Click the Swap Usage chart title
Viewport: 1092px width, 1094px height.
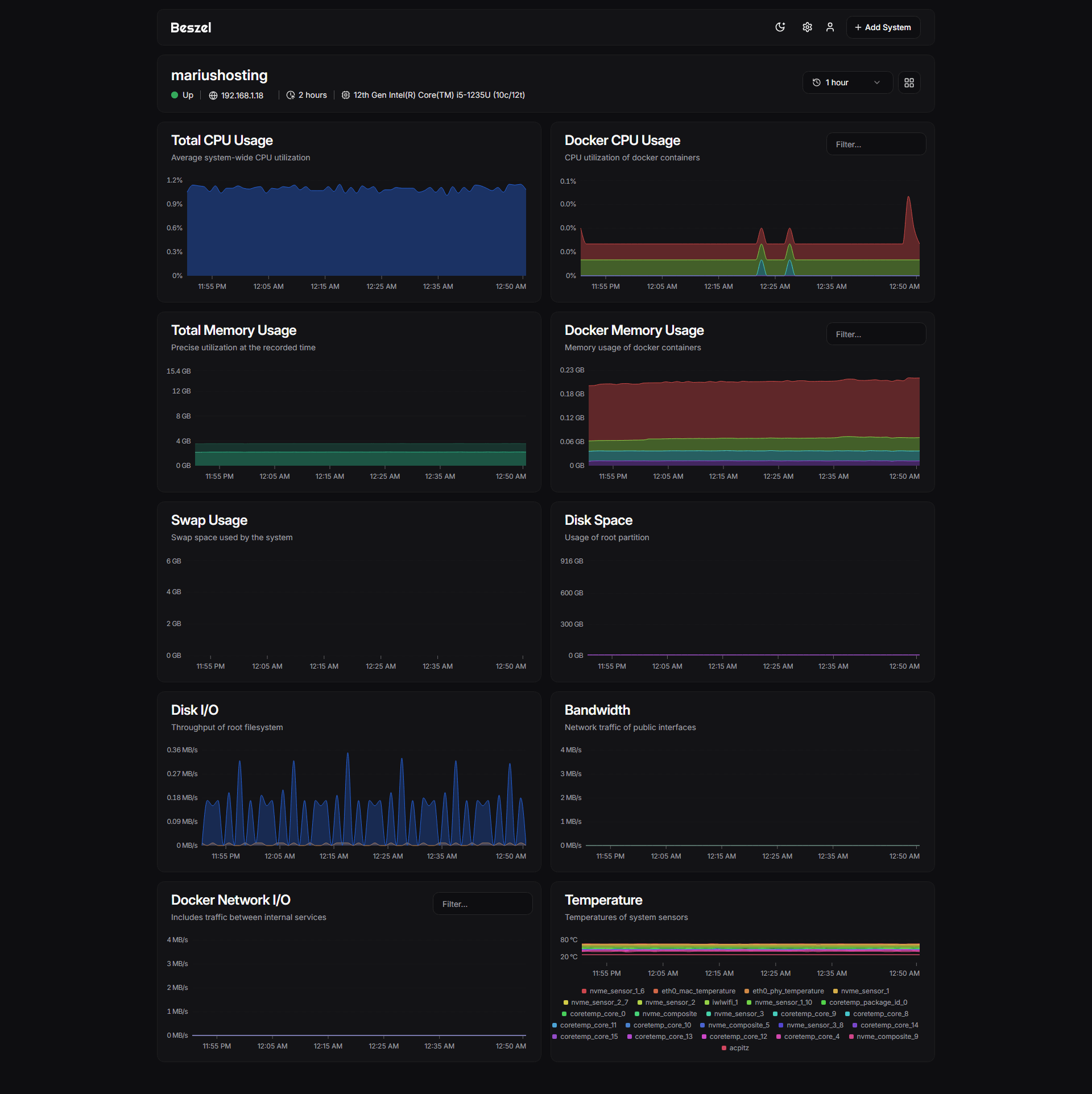[x=209, y=520]
